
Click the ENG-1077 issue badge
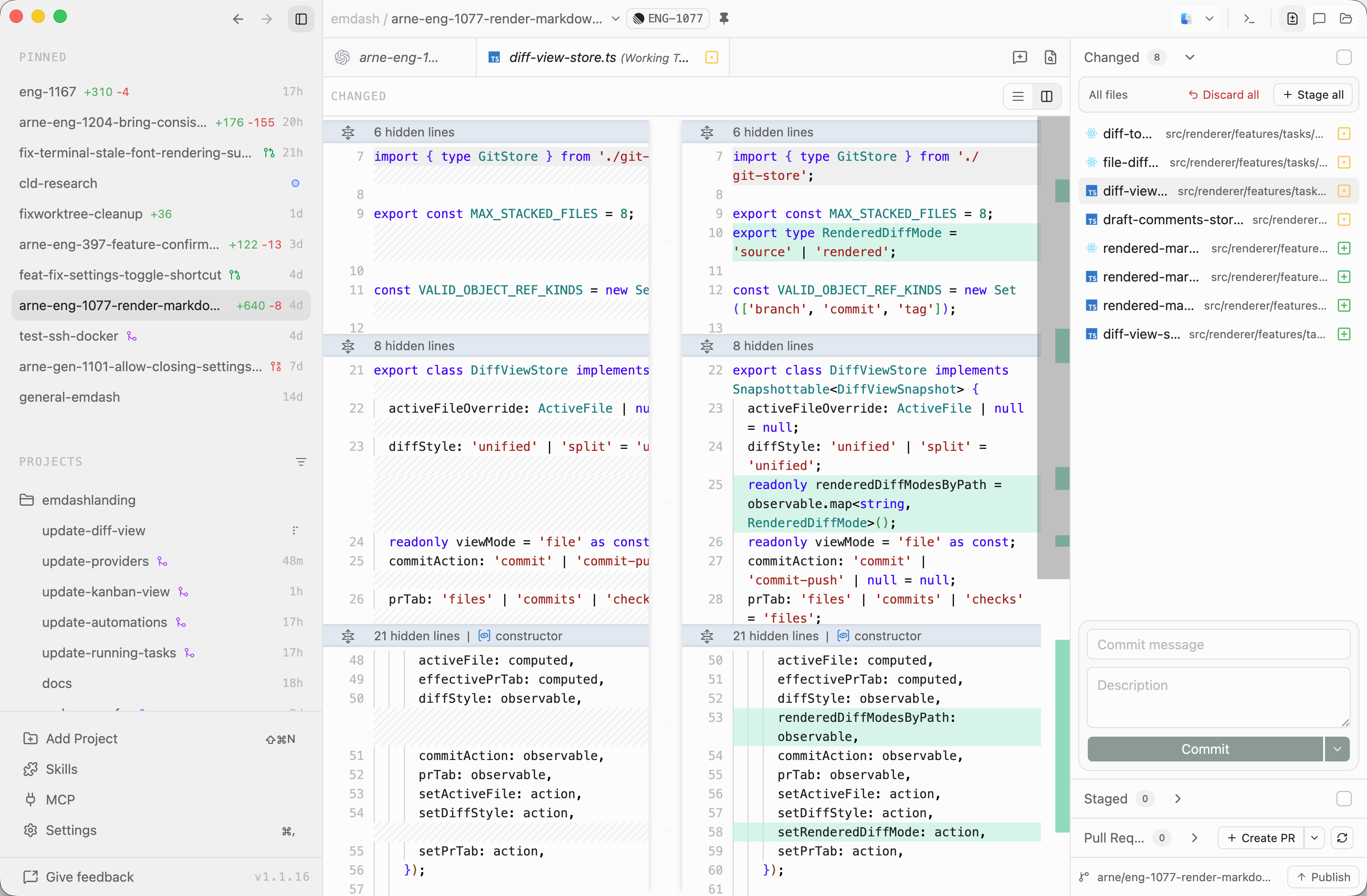click(668, 19)
